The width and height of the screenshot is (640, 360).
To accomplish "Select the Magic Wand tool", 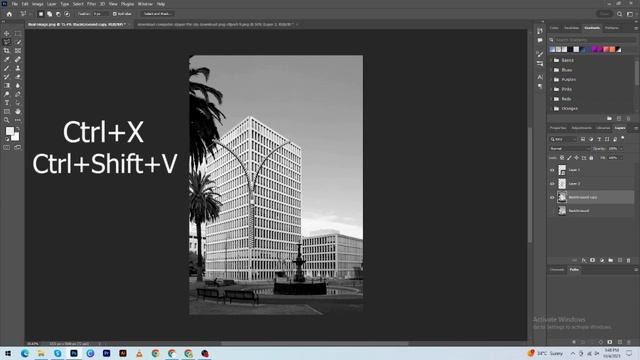I will [x=18, y=42].
